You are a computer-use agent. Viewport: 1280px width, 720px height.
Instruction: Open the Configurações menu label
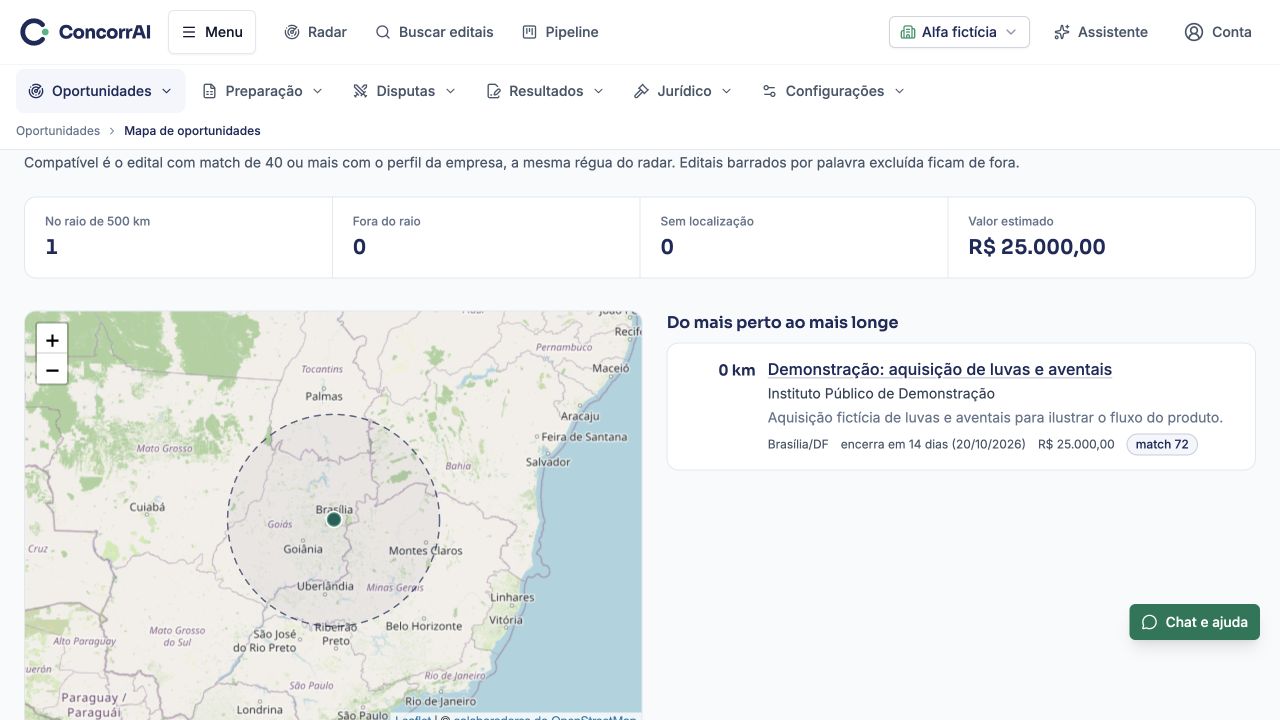click(x=835, y=91)
